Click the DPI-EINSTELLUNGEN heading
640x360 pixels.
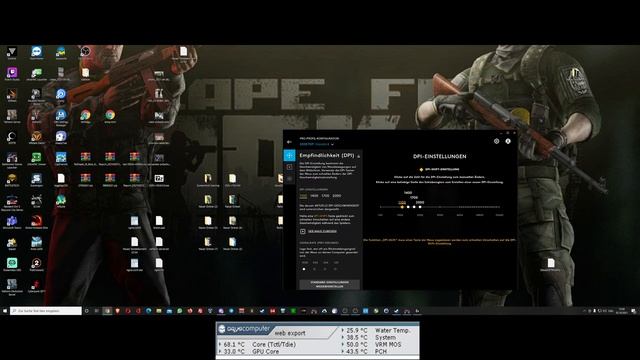pyautogui.click(x=440, y=156)
